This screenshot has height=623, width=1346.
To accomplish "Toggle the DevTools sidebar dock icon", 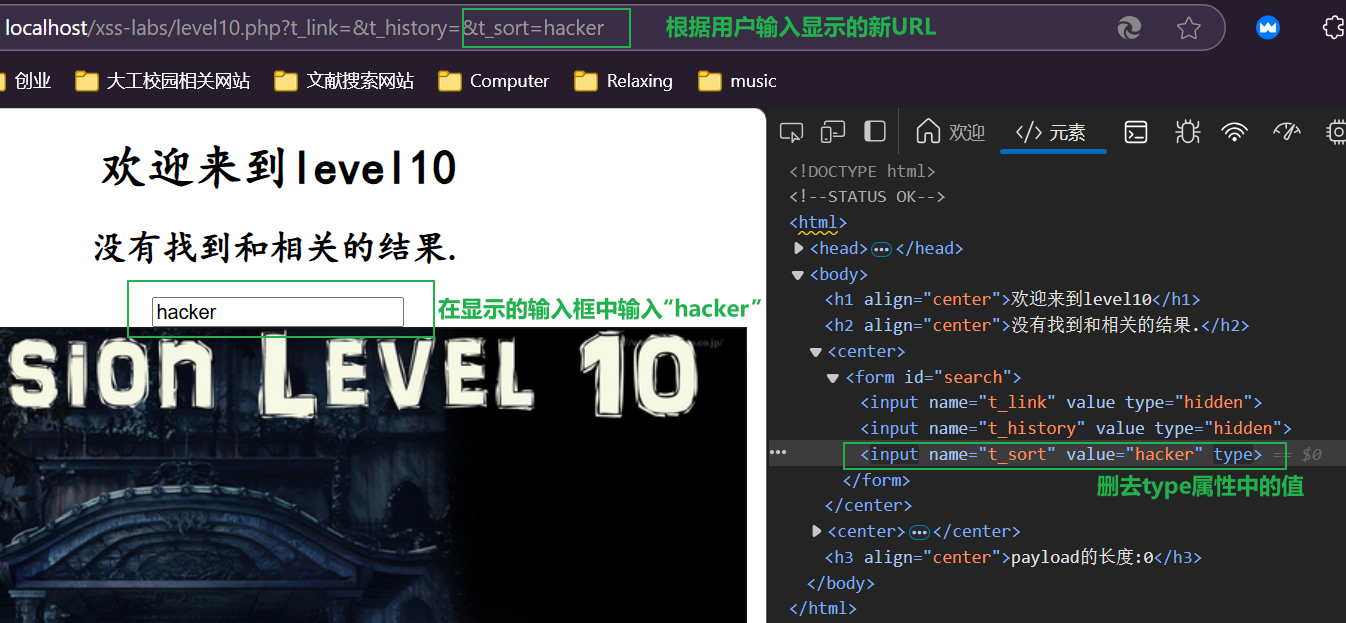I will (x=874, y=132).
